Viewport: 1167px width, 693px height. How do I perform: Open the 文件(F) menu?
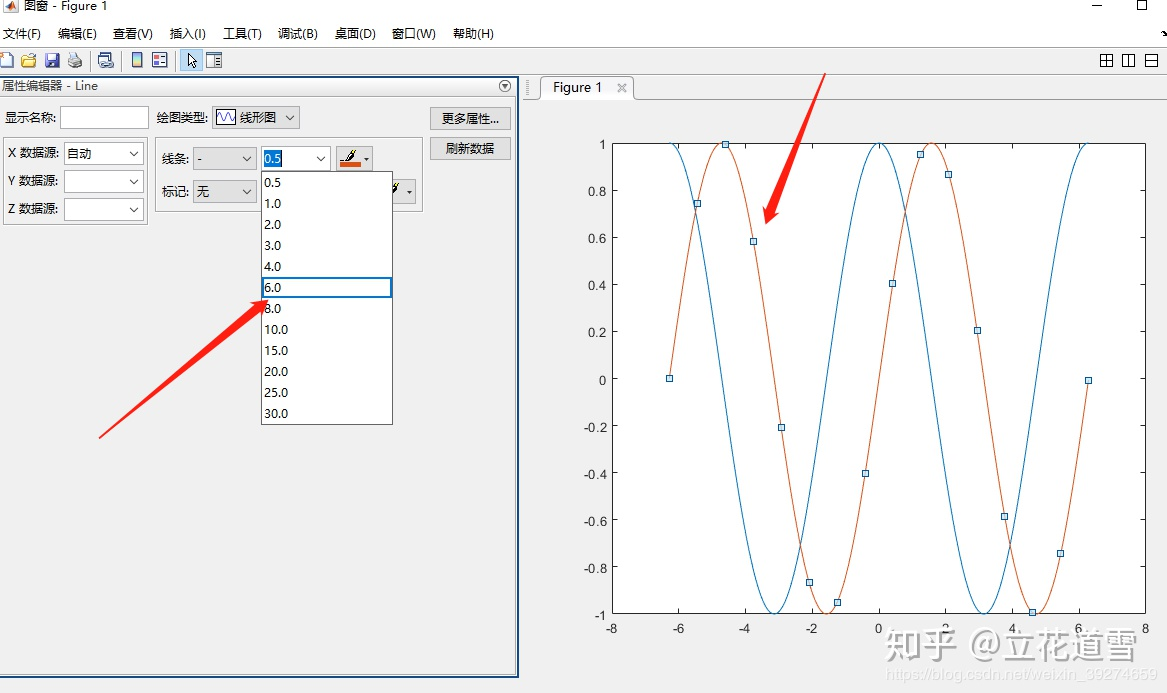[x=22, y=33]
